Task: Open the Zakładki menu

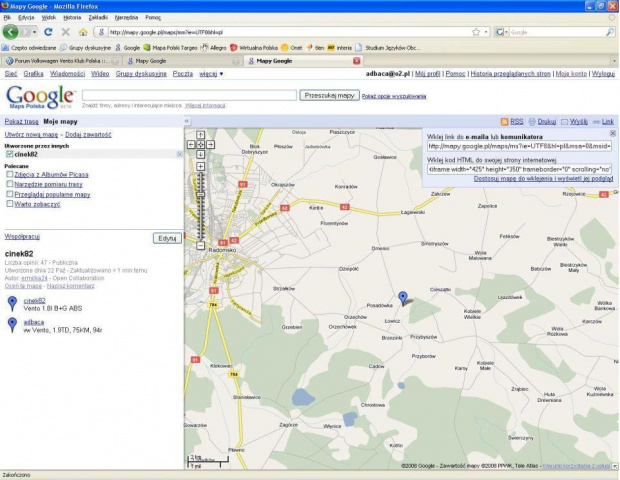Action: pyautogui.click(x=98, y=17)
